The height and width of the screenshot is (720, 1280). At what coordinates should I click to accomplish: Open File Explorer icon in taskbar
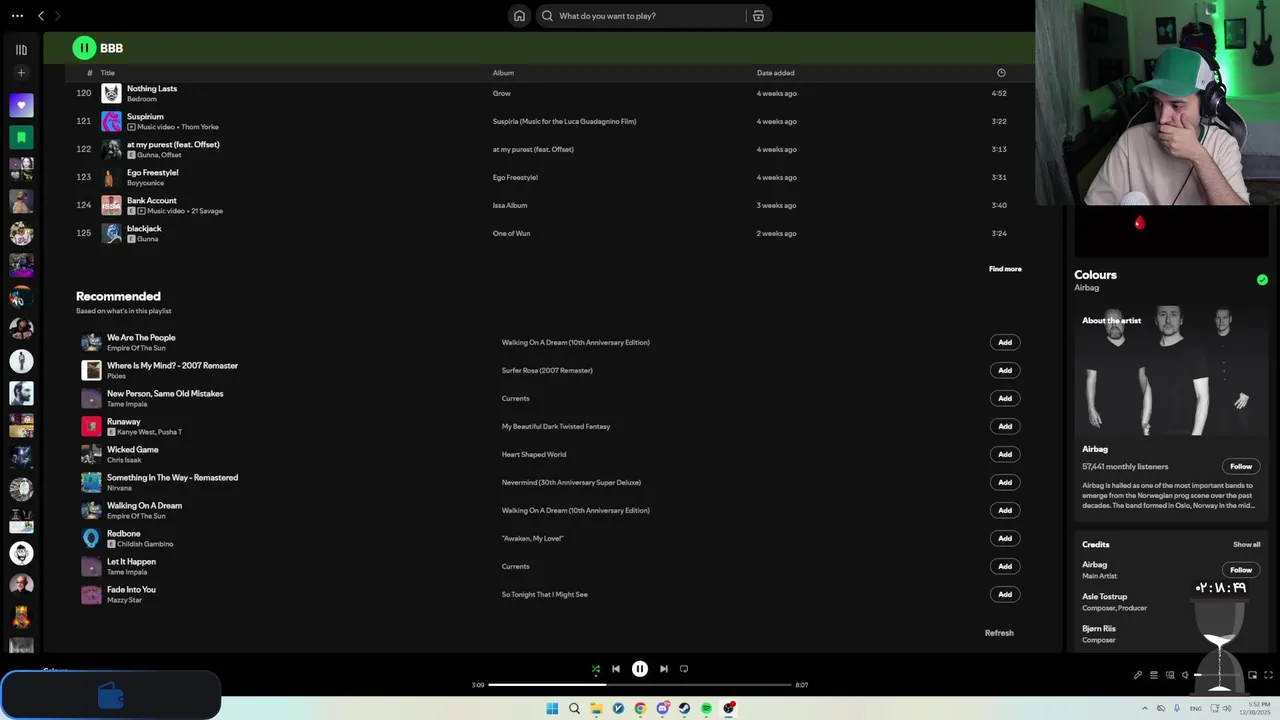[596, 709]
